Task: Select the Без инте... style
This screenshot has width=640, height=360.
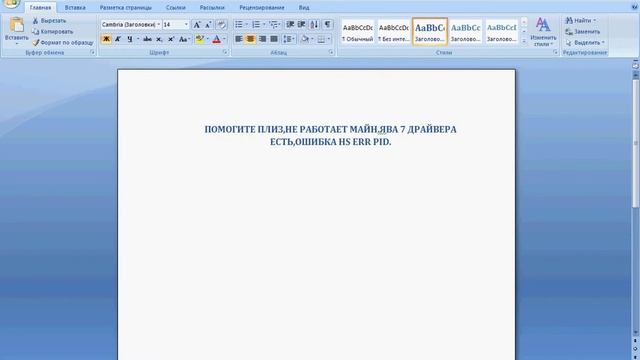Action: (x=393, y=32)
